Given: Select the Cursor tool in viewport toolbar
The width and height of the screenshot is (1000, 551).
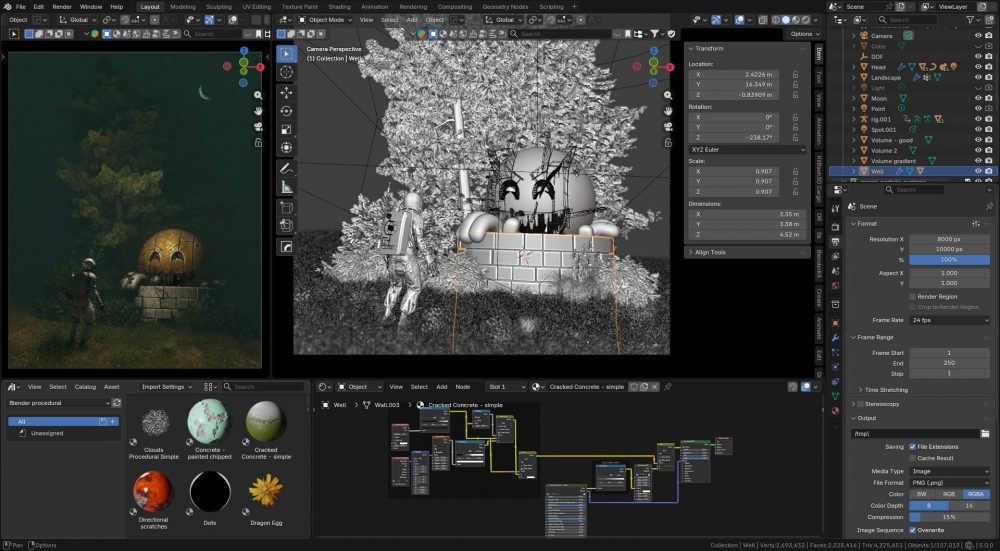Looking at the screenshot, I should [286, 73].
